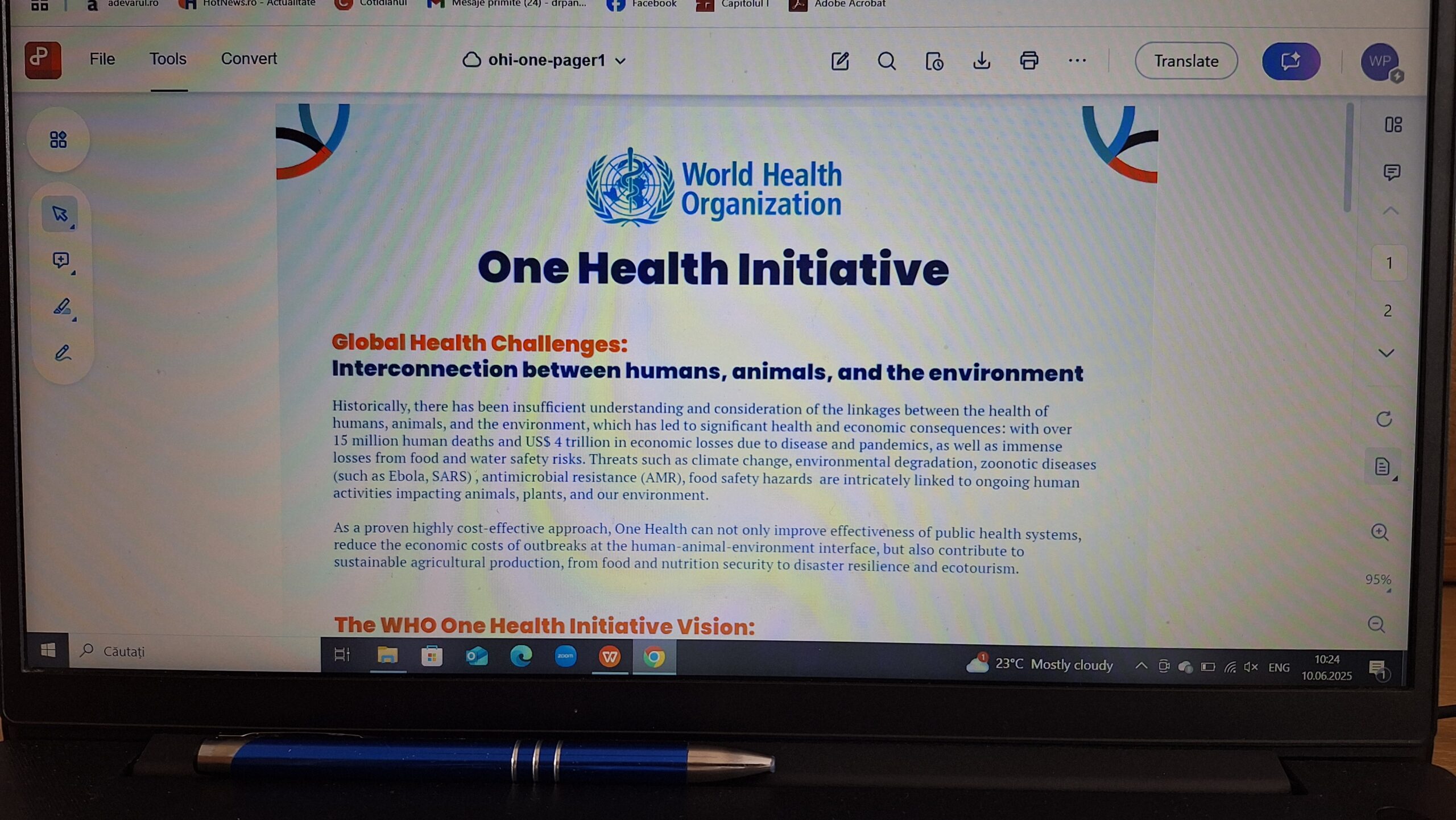Screen dimensions: 1456x820
Task: Jump to page 1 in navigation
Action: [x=1389, y=263]
